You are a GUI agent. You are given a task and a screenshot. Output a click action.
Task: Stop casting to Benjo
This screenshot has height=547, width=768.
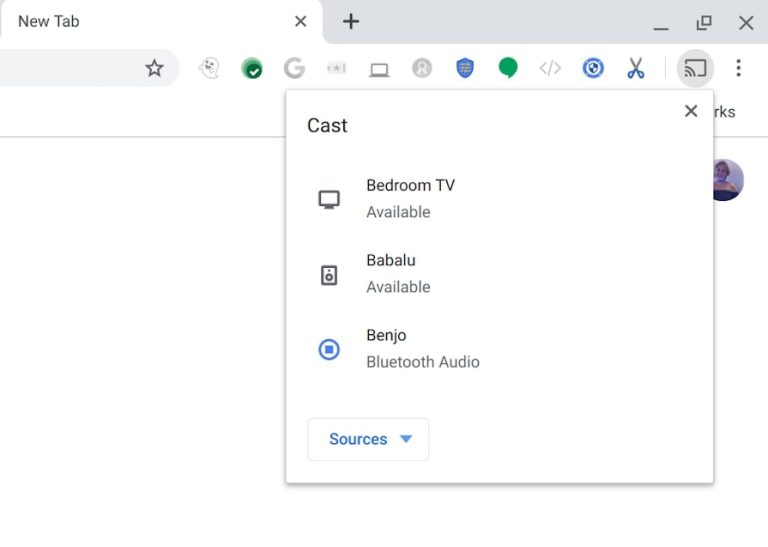329,350
